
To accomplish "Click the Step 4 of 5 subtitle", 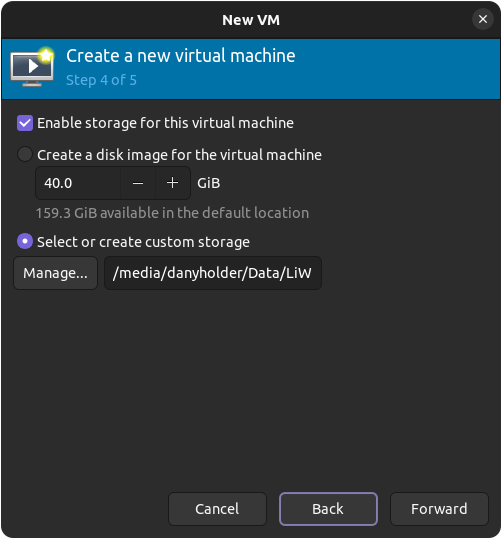I will click(x=101, y=80).
